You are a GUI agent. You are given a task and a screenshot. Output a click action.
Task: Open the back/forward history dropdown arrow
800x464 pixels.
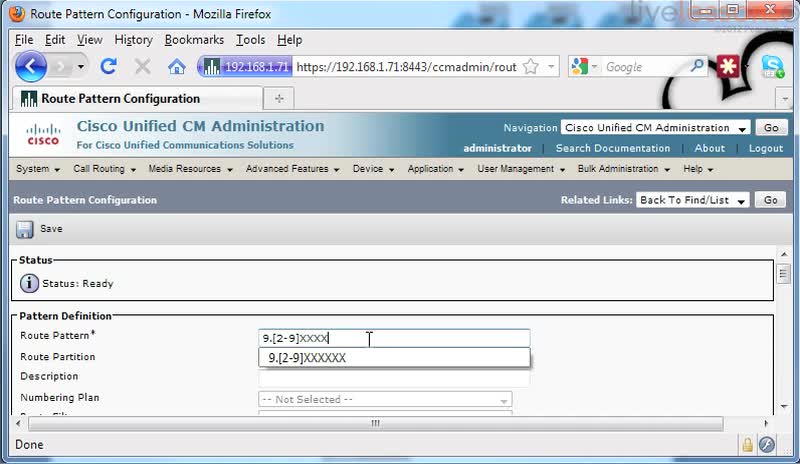click(81, 67)
